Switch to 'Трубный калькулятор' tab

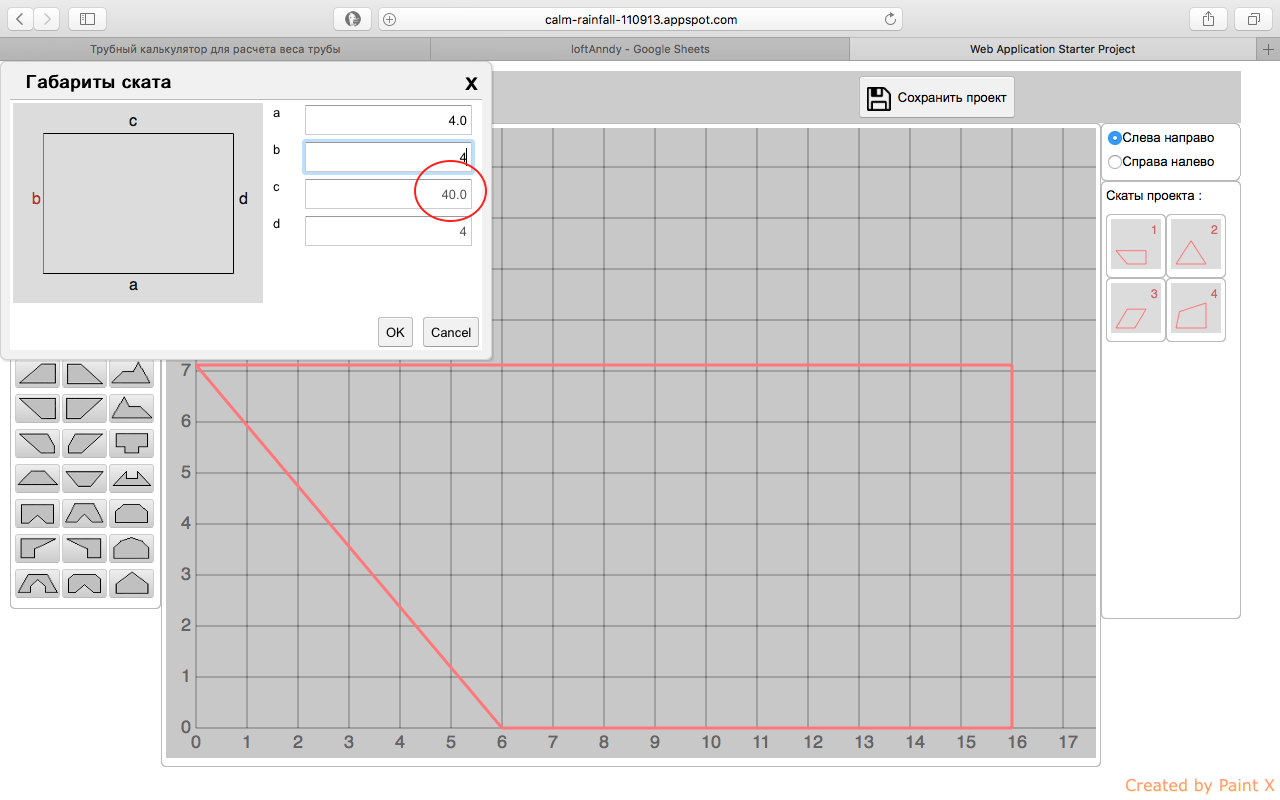pyautogui.click(x=215, y=48)
